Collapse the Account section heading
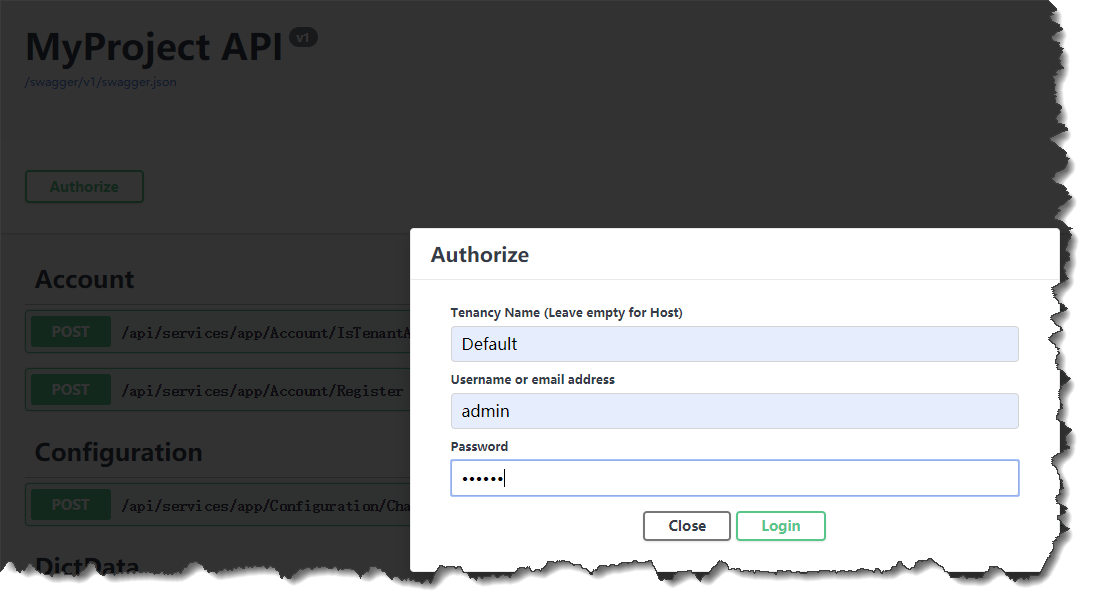 click(x=84, y=280)
